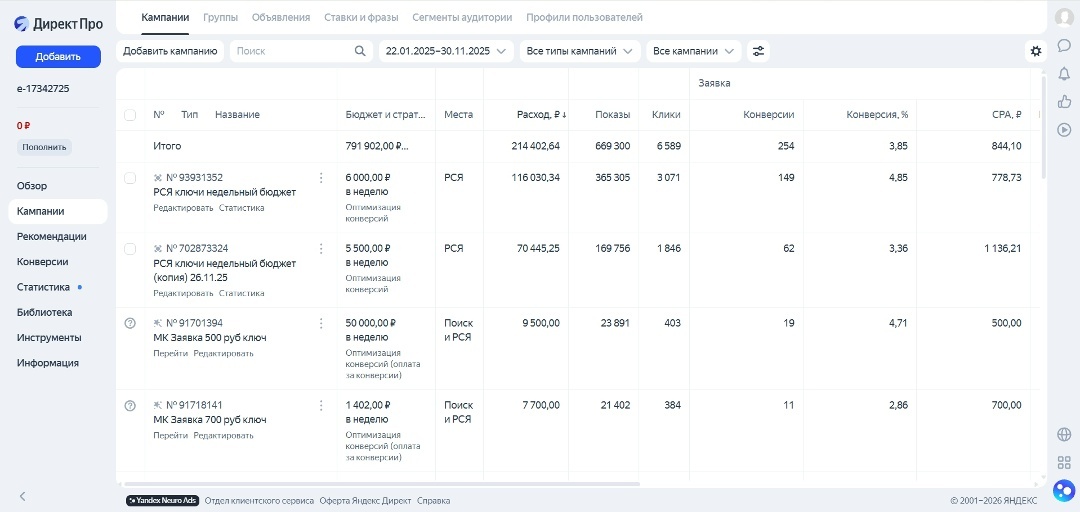Click the Показы column header
The image size is (1080, 512).
612,115
